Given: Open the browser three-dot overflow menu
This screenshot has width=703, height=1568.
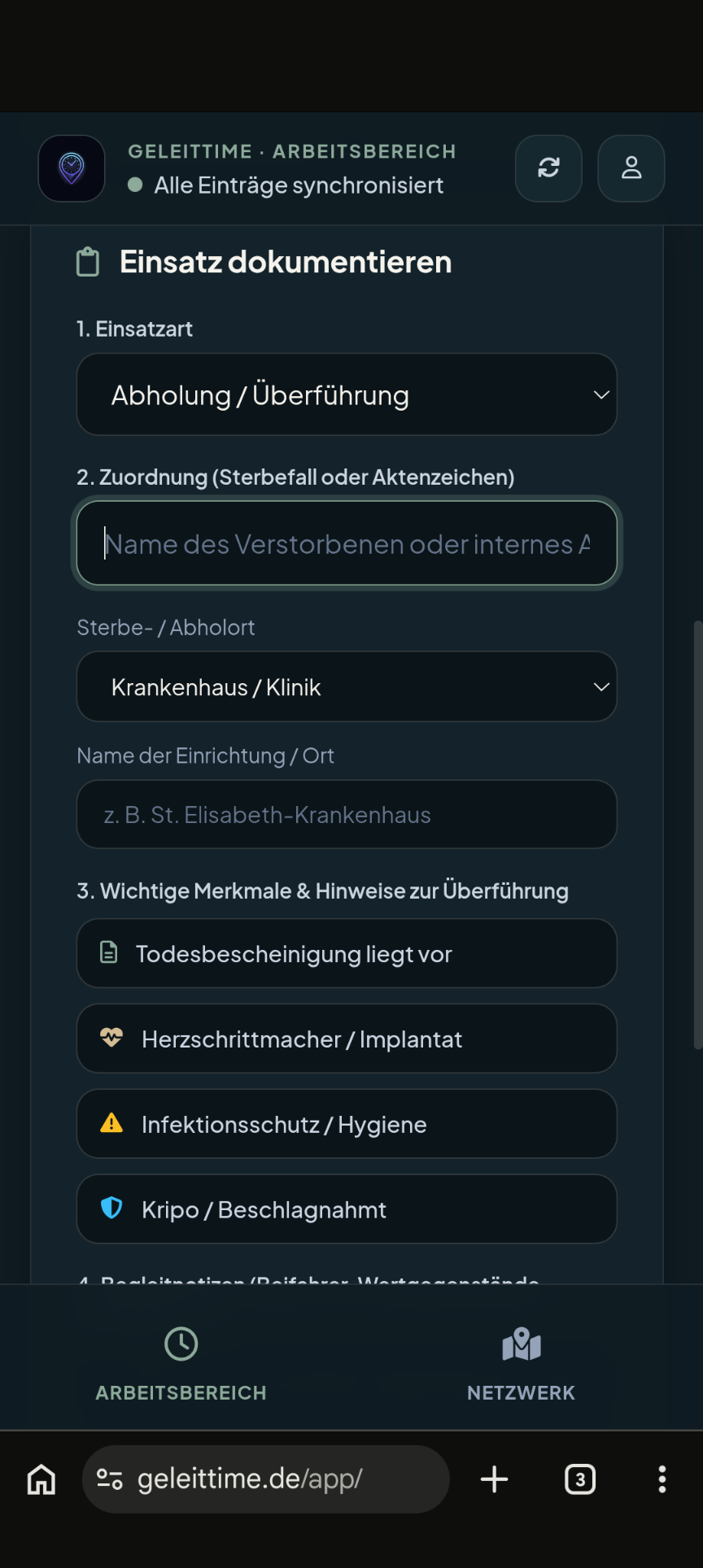Looking at the screenshot, I should 662,1479.
